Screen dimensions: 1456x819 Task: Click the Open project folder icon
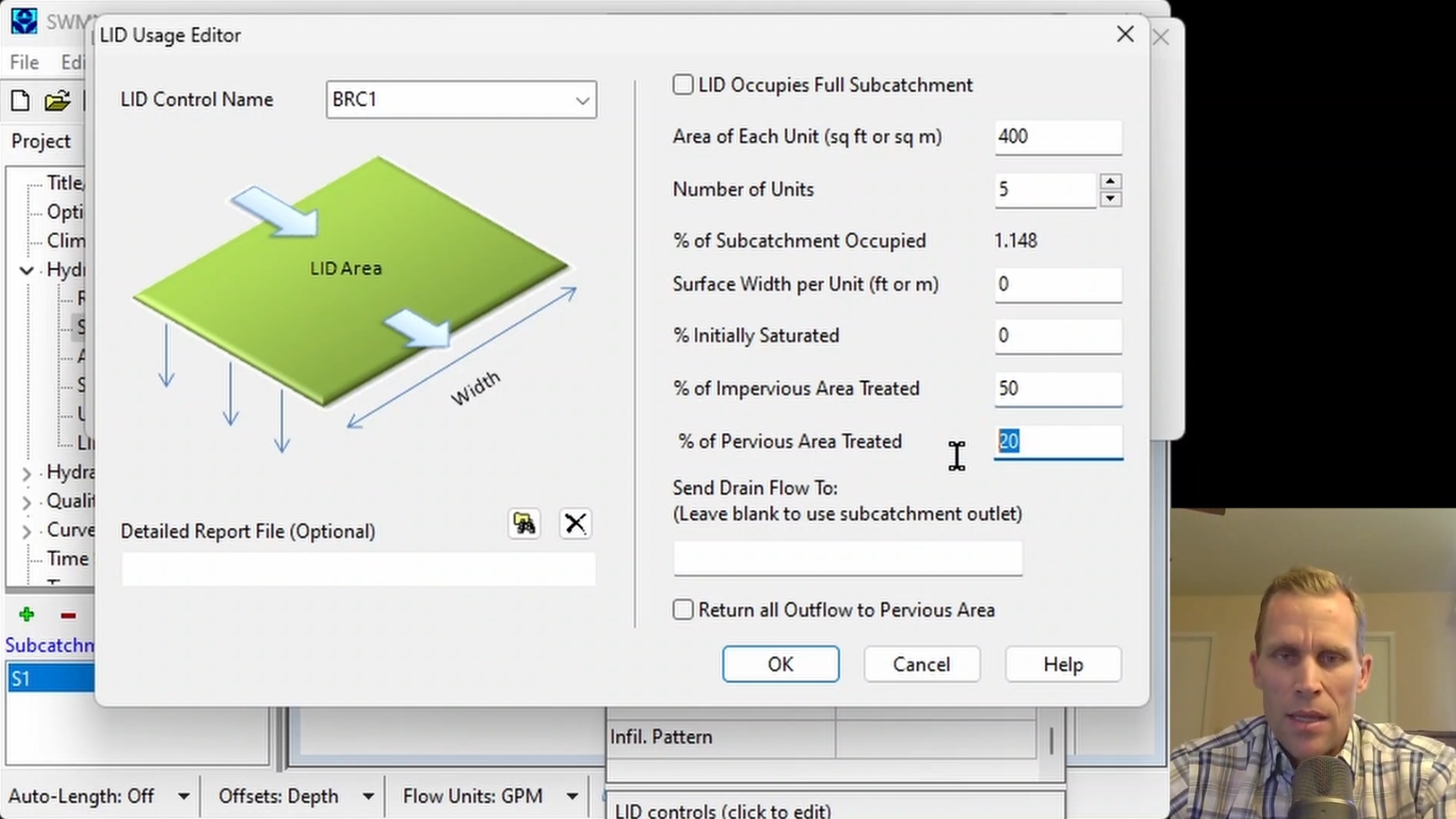point(57,102)
